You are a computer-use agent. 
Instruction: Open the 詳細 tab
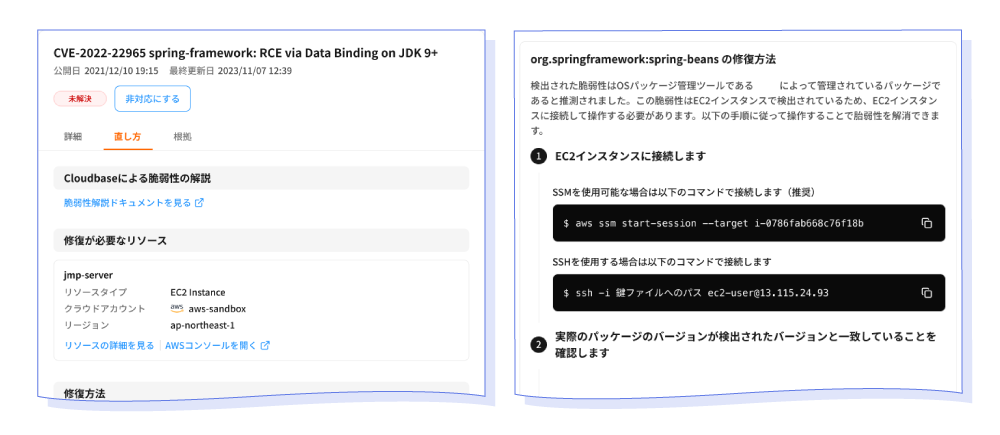73,136
